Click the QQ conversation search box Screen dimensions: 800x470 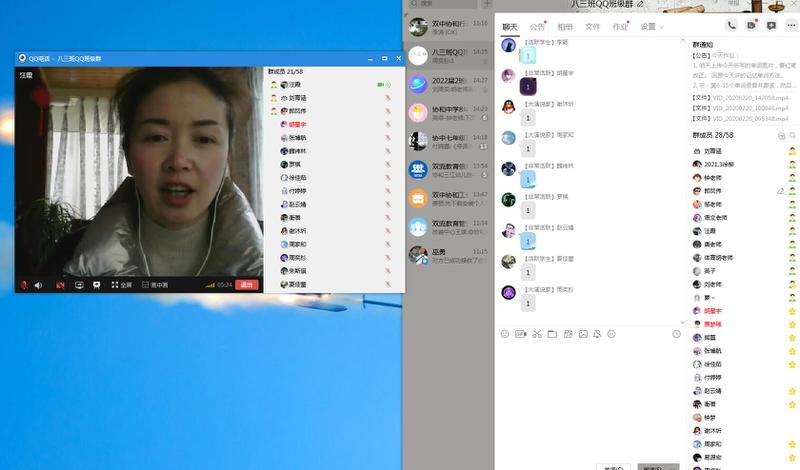pyautogui.click(x=443, y=4)
